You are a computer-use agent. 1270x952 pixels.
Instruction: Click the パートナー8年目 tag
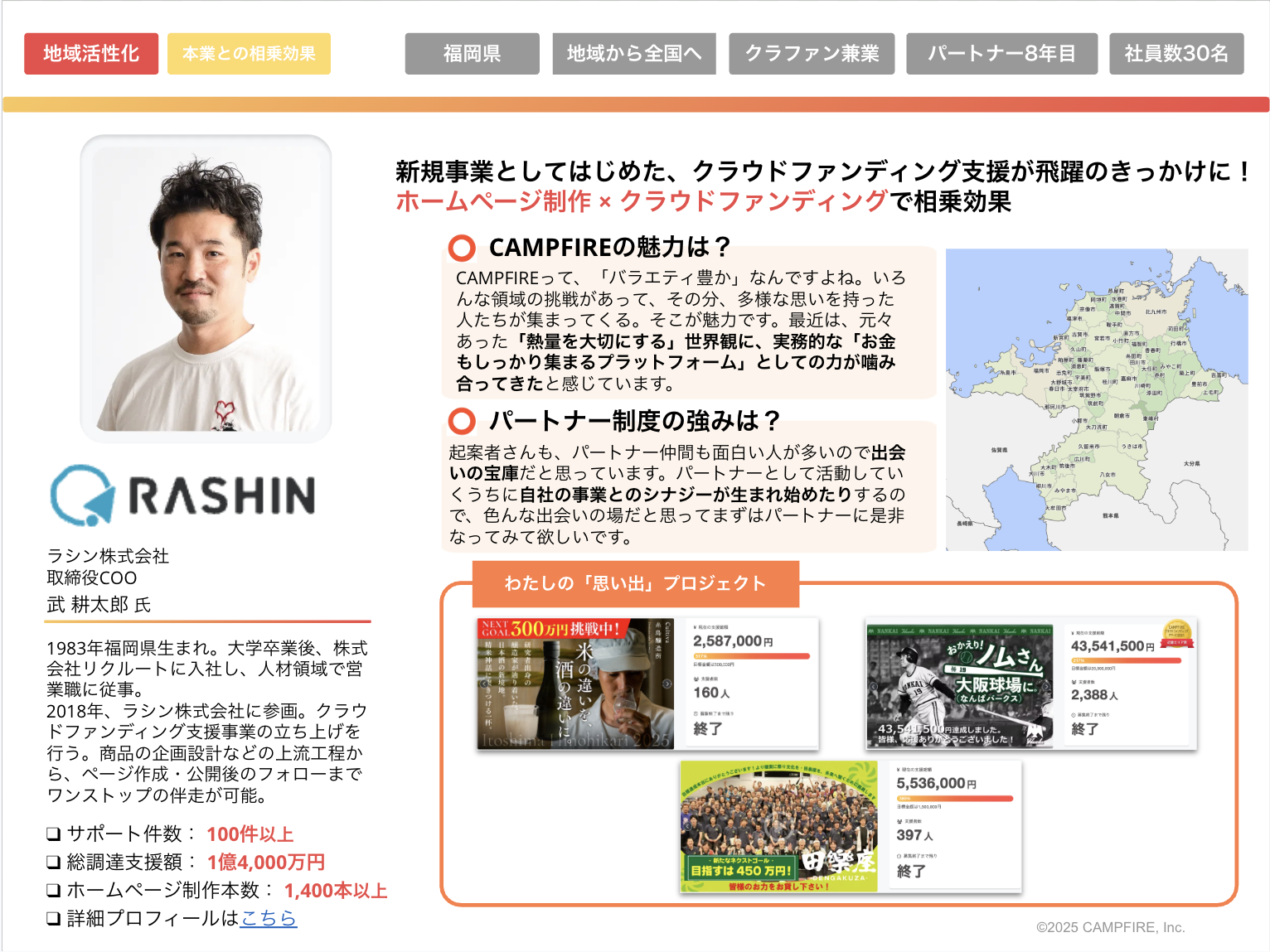[x=1002, y=54]
